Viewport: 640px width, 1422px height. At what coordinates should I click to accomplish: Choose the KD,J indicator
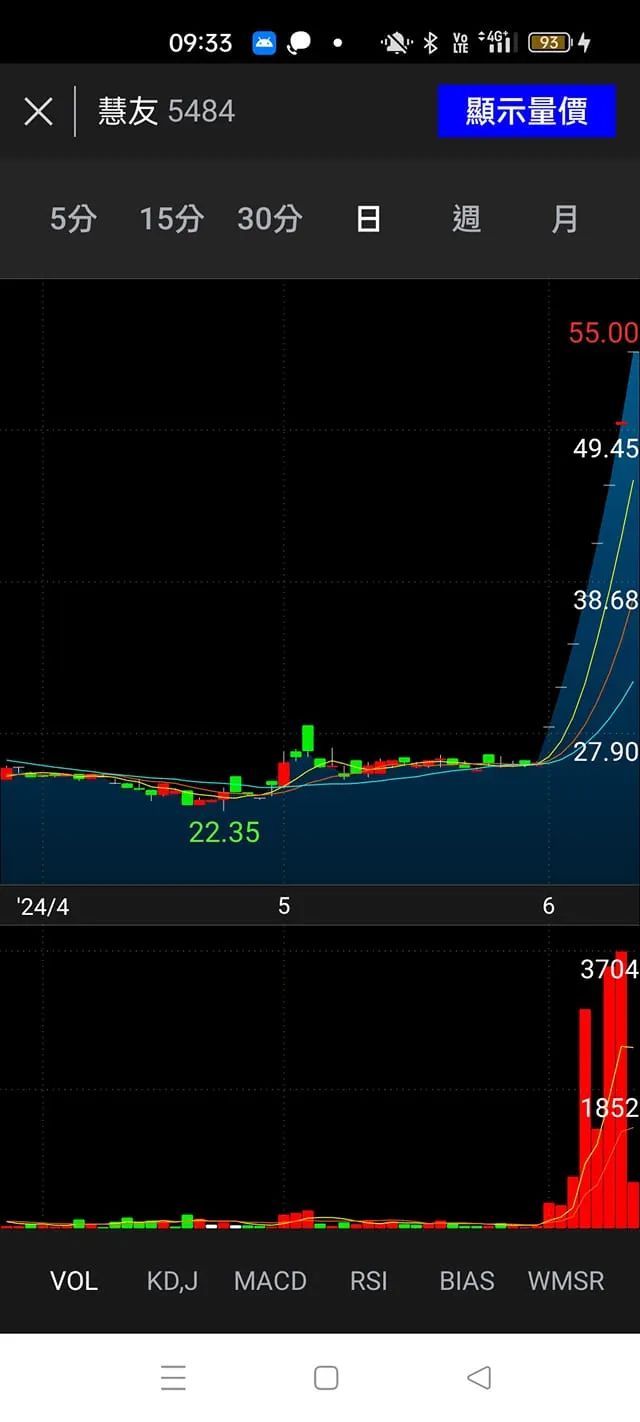172,1281
